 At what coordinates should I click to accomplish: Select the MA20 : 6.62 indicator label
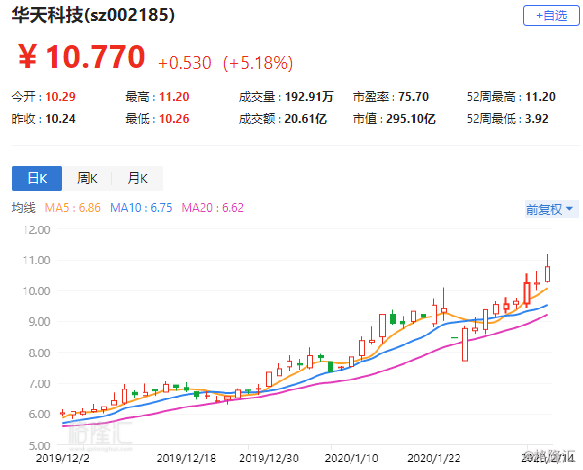(x=213, y=207)
